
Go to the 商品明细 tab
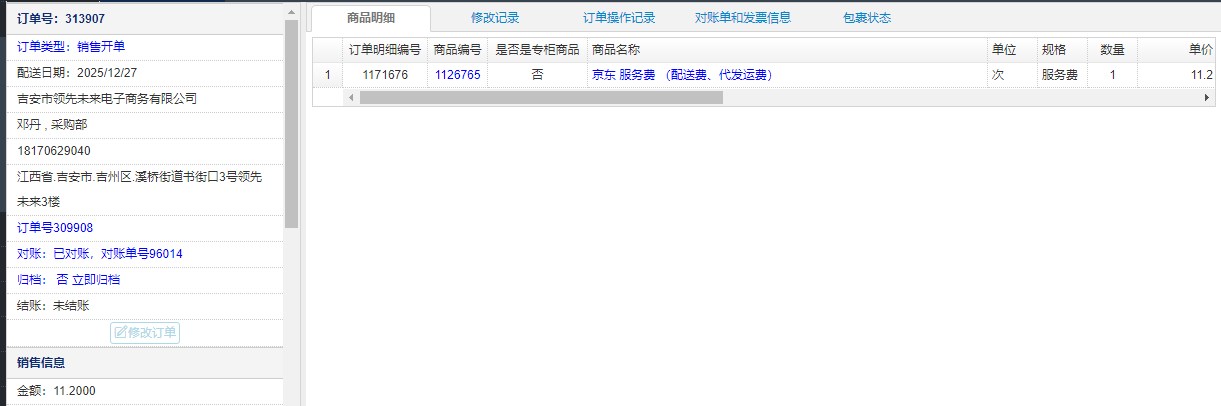(371, 18)
